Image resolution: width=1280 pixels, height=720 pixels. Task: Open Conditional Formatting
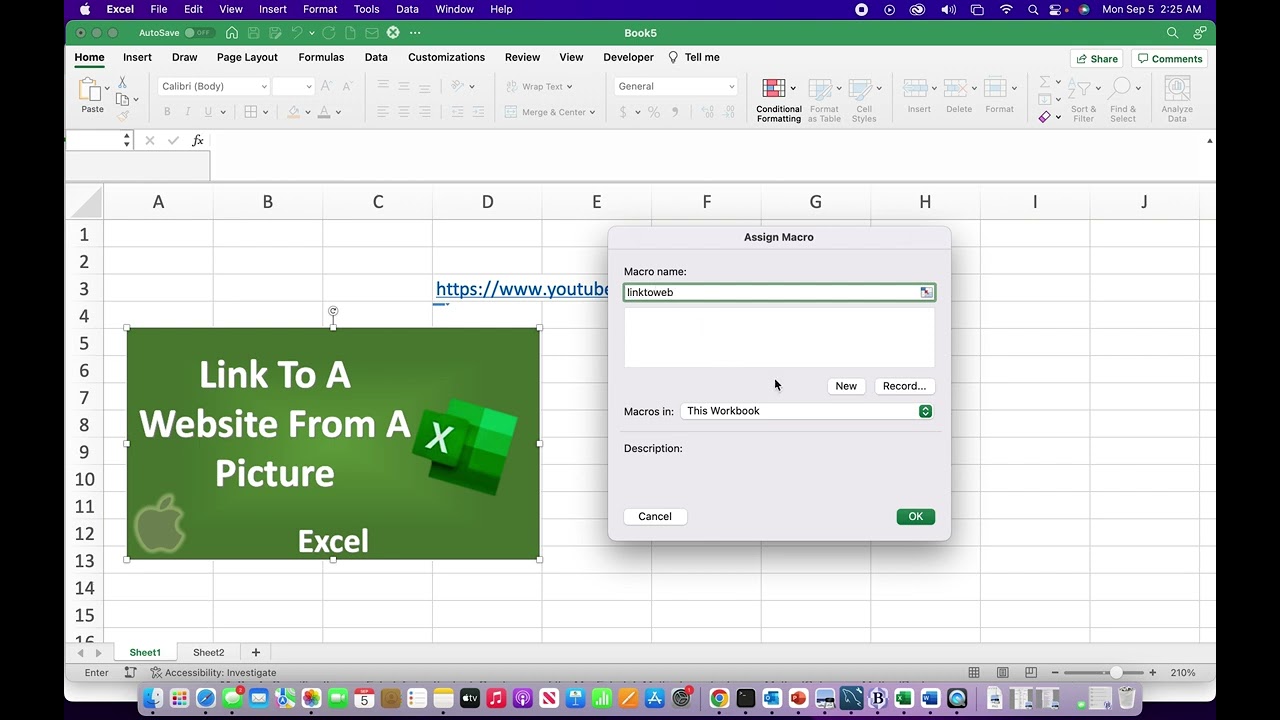pos(778,100)
